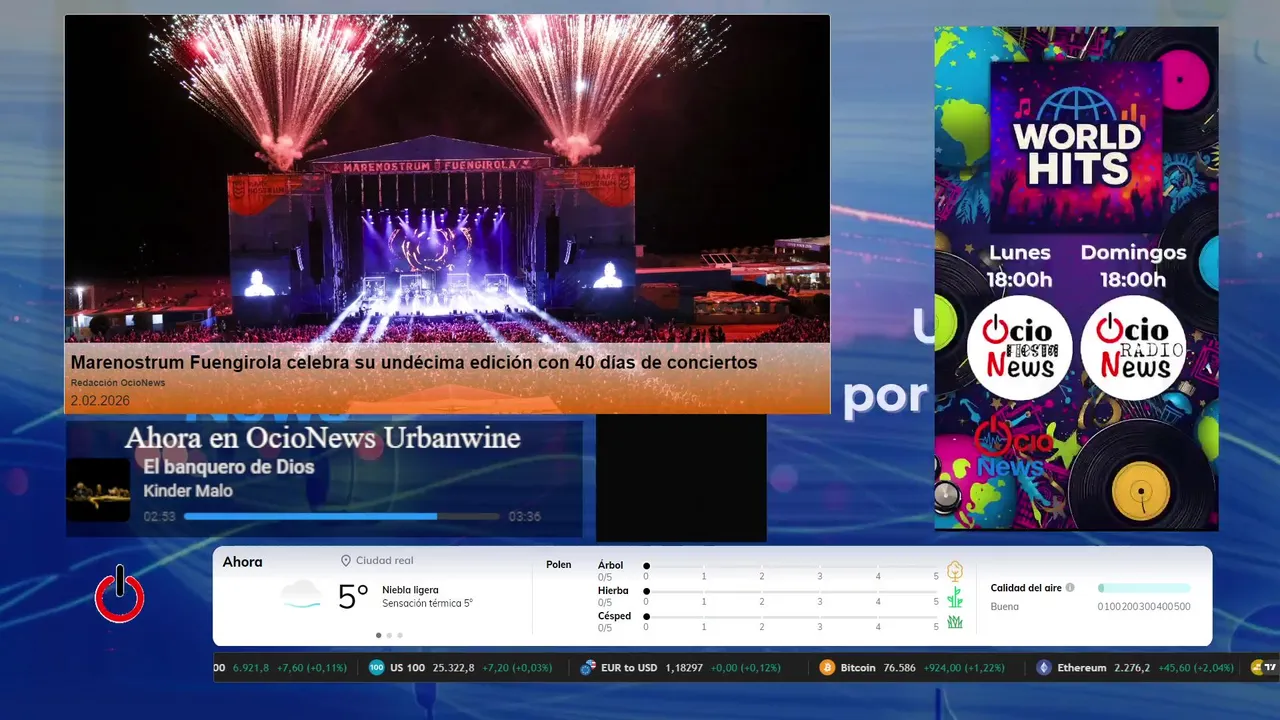Click the Ahora weather heading
The image size is (1280, 720).
click(x=242, y=562)
